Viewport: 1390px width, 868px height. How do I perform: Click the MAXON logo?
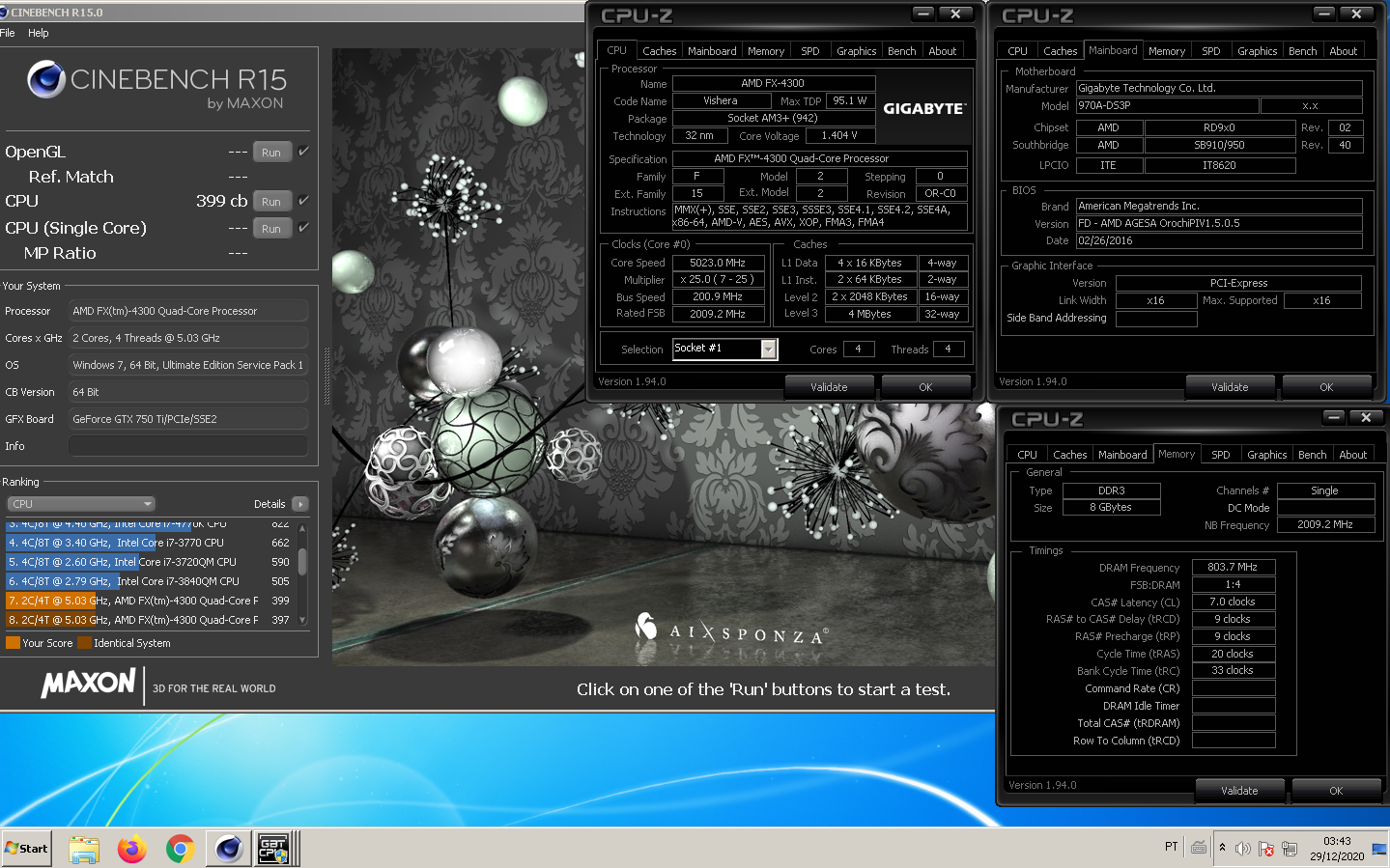88,684
